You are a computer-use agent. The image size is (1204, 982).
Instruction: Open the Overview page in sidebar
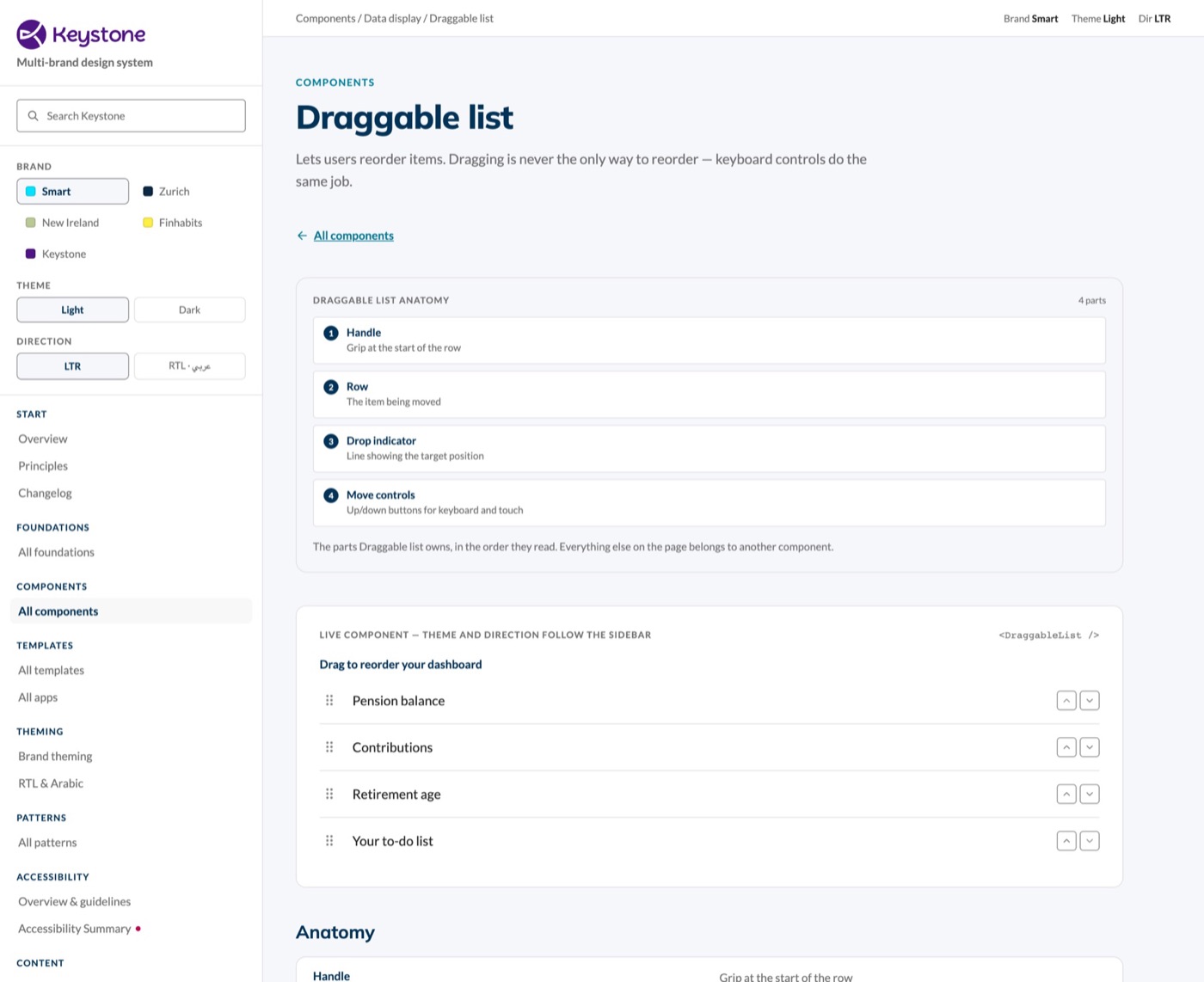pos(43,439)
